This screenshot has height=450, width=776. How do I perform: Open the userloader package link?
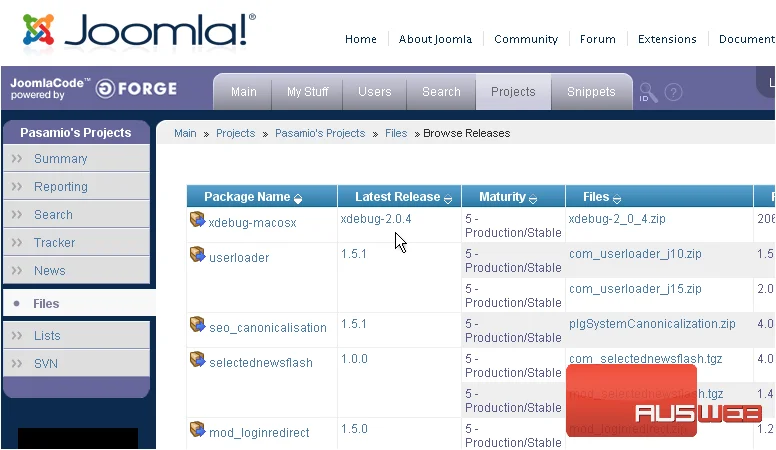coord(239,257)
